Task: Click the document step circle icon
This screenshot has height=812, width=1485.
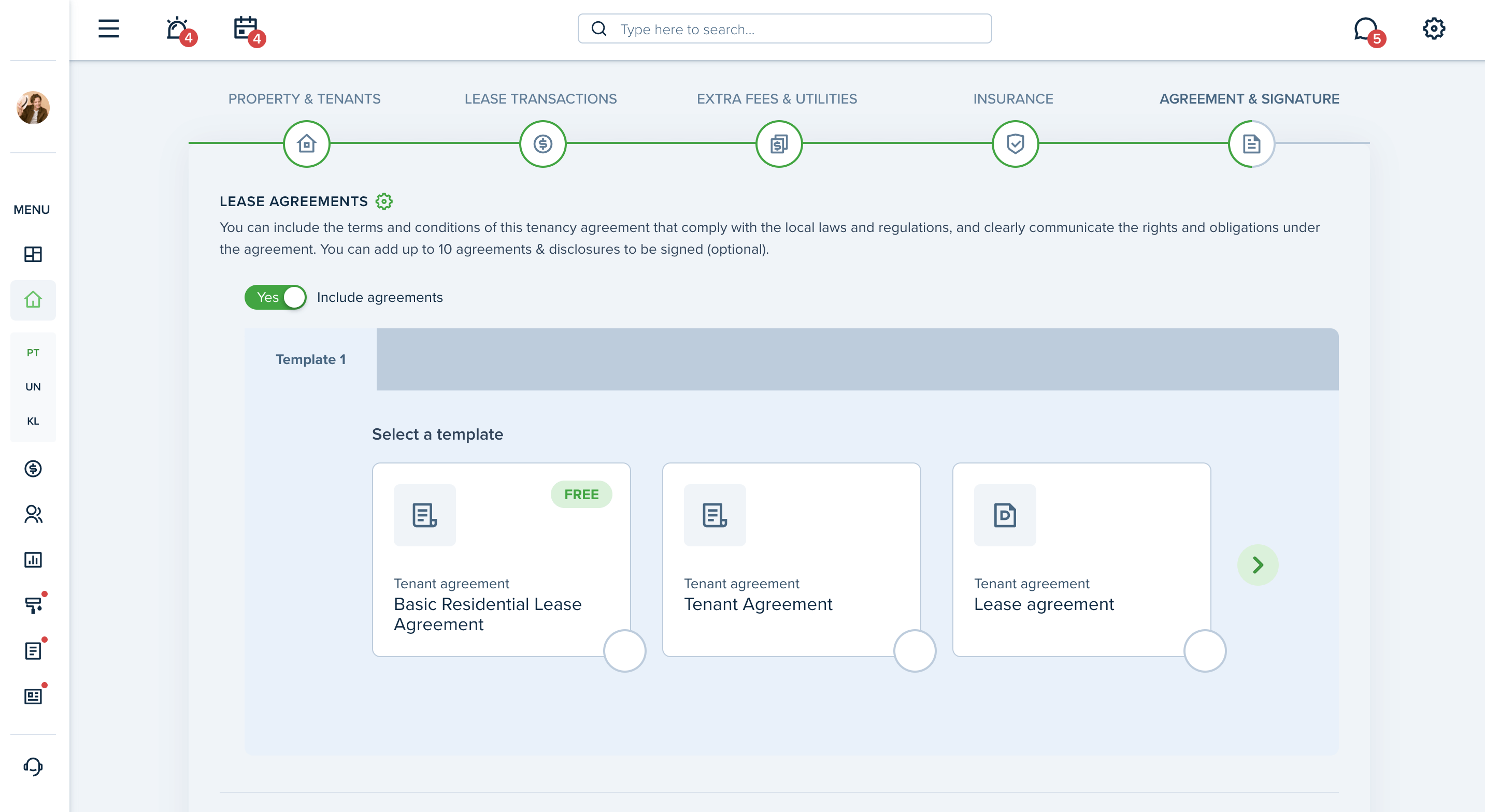Action: click(x=1251, y=143)
